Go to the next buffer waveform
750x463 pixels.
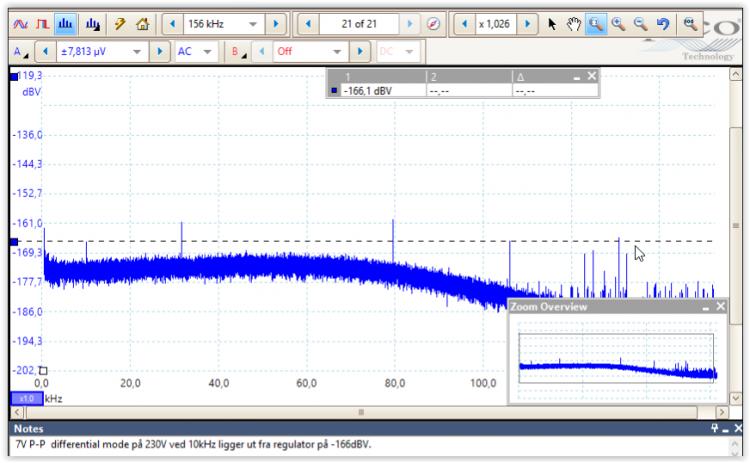[411, 22]
